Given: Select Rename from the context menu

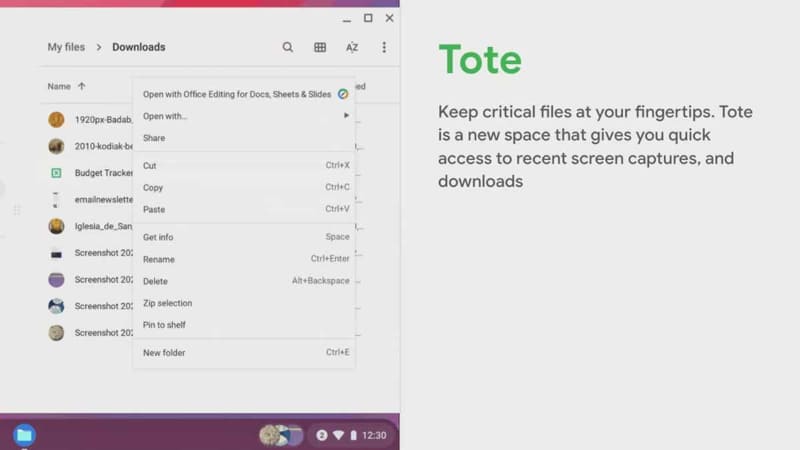Looking at the screenshot, I should pyautogui.click(x=244, y=259).
